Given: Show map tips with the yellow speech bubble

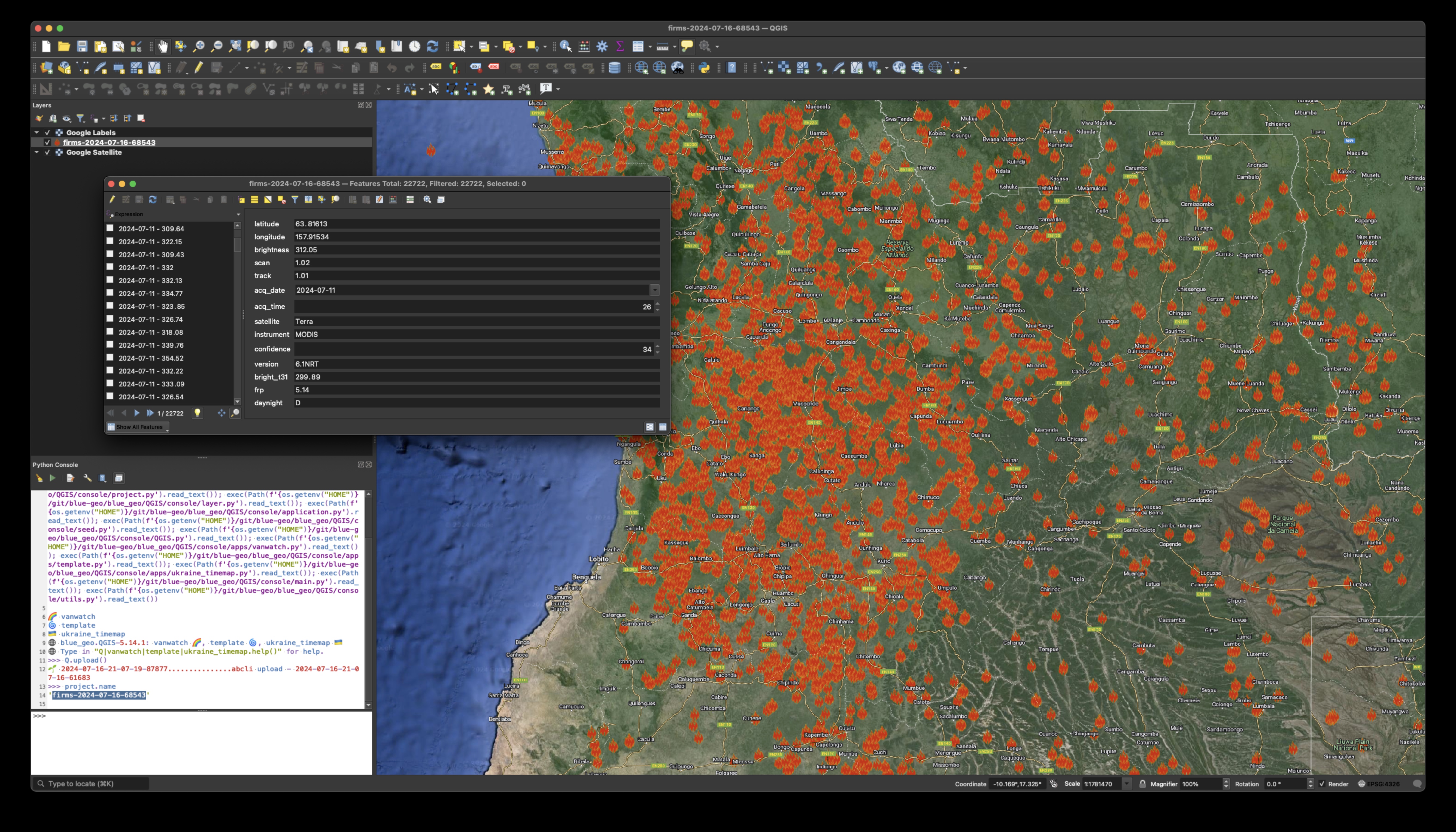Looking at the screenshot, I should tap(687, 46).
